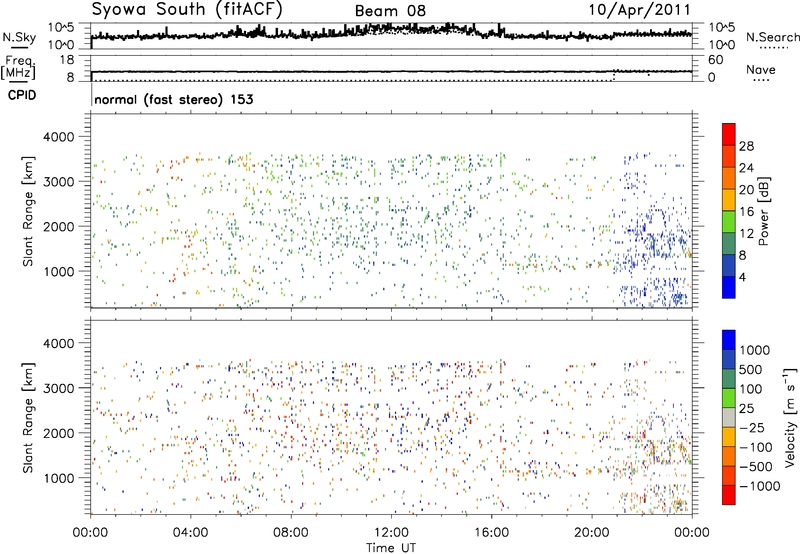The width and height of the screenshot is (800, 554).
Task: Click the N.Sky noise trace in top panel
Action: point(392,34)
